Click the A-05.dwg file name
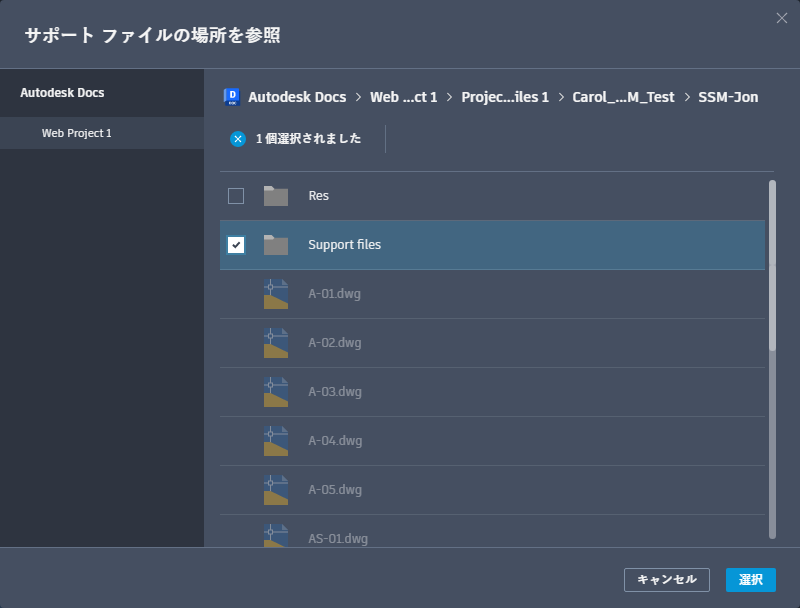The width and height of the screenshot is (800, 608). (x=335, y=490)
